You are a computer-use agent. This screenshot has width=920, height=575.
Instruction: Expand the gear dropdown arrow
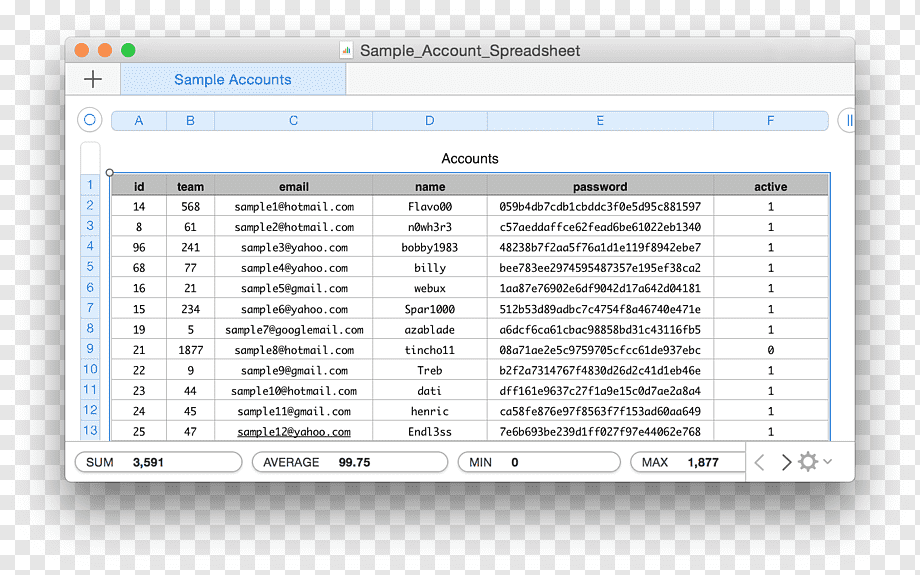click(828, 461)
